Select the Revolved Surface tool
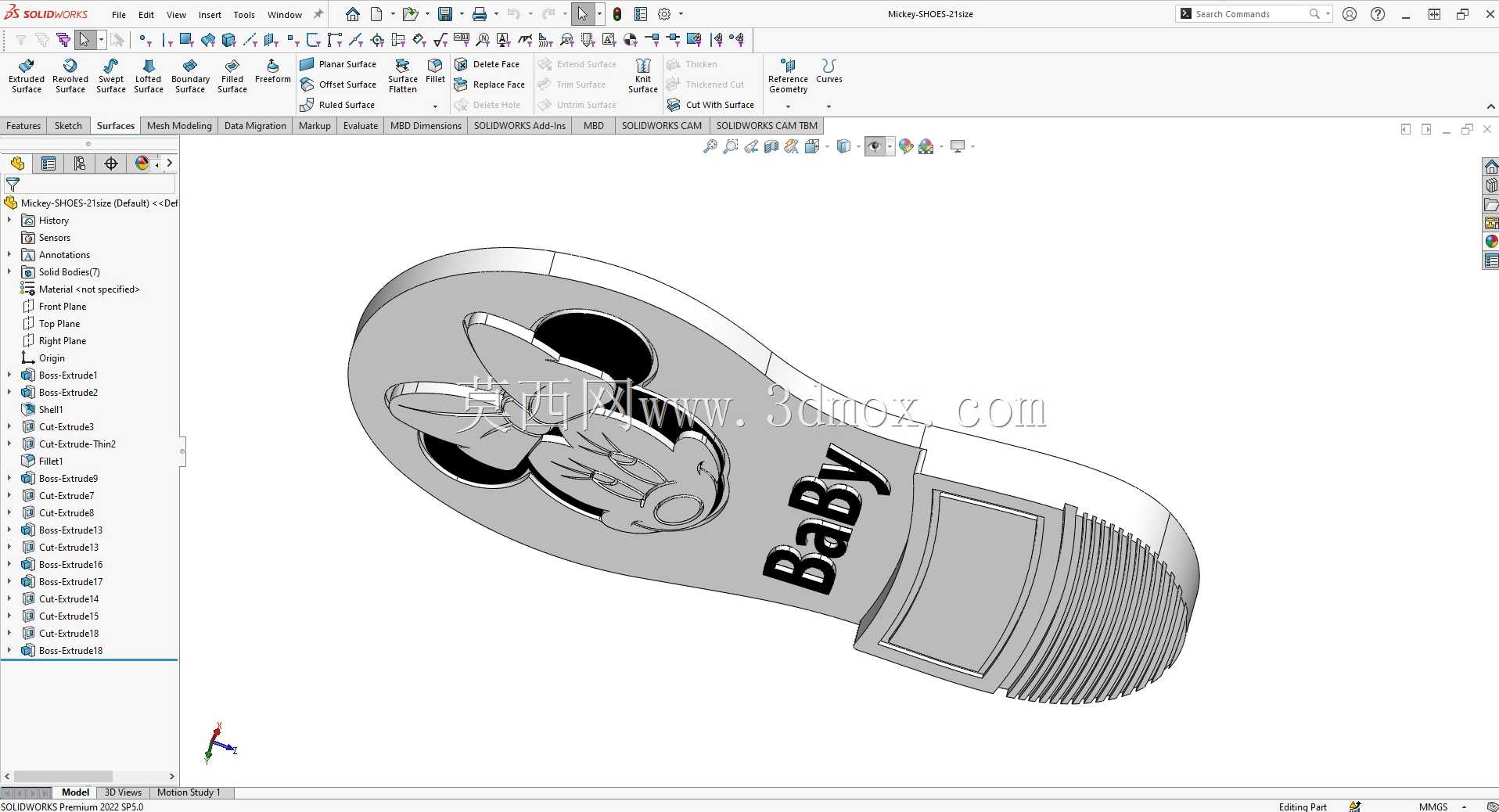Viewport: 1499px width, 812px height. (x=70, y=76)
